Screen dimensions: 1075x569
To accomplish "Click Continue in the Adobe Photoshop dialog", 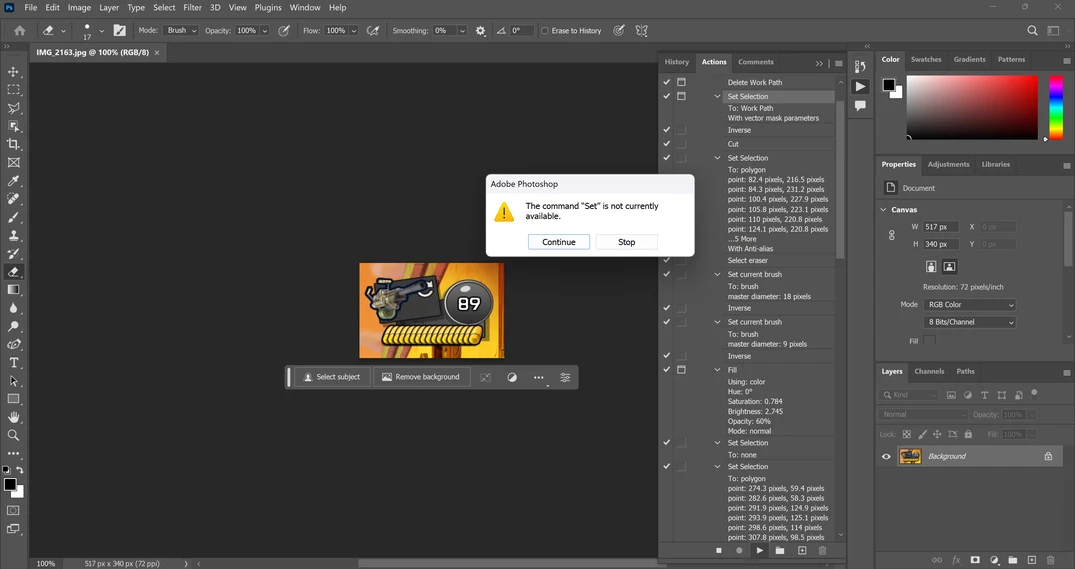I will tap(559, 242).
